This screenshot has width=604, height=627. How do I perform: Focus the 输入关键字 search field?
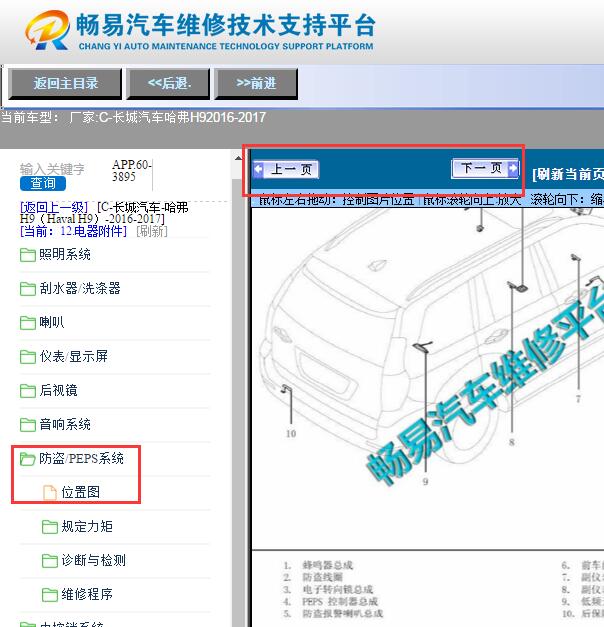click(52, 169)
